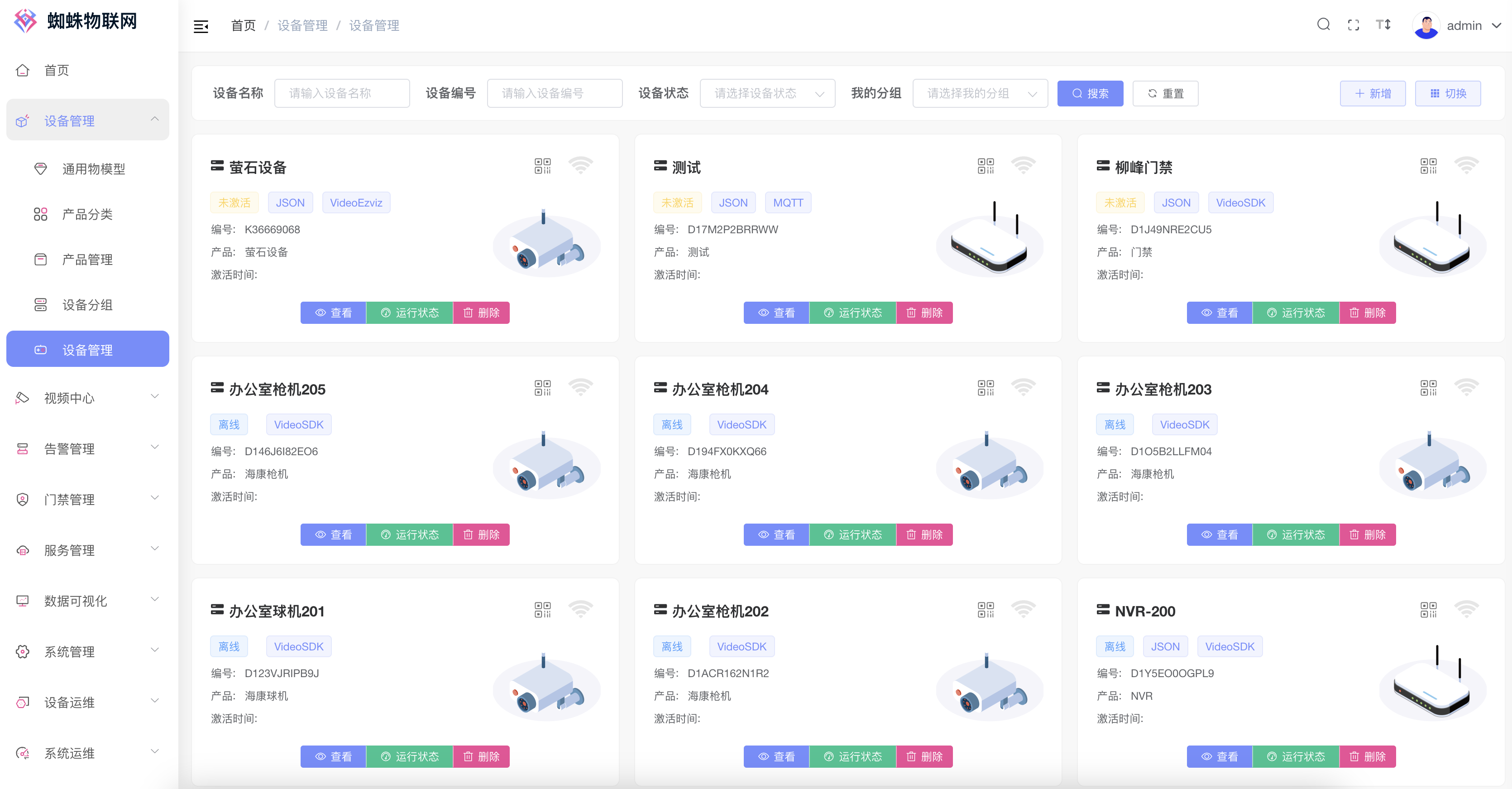Image resolution: width=1512 pixels, height=789 pixels.
Task: Show QR code for 办公室枪机205 card
Action: coord(542,388)
